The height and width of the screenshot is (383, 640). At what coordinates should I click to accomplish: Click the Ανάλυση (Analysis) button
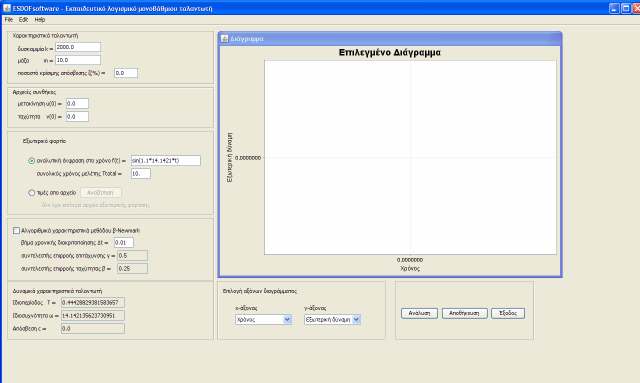point(419,313)
